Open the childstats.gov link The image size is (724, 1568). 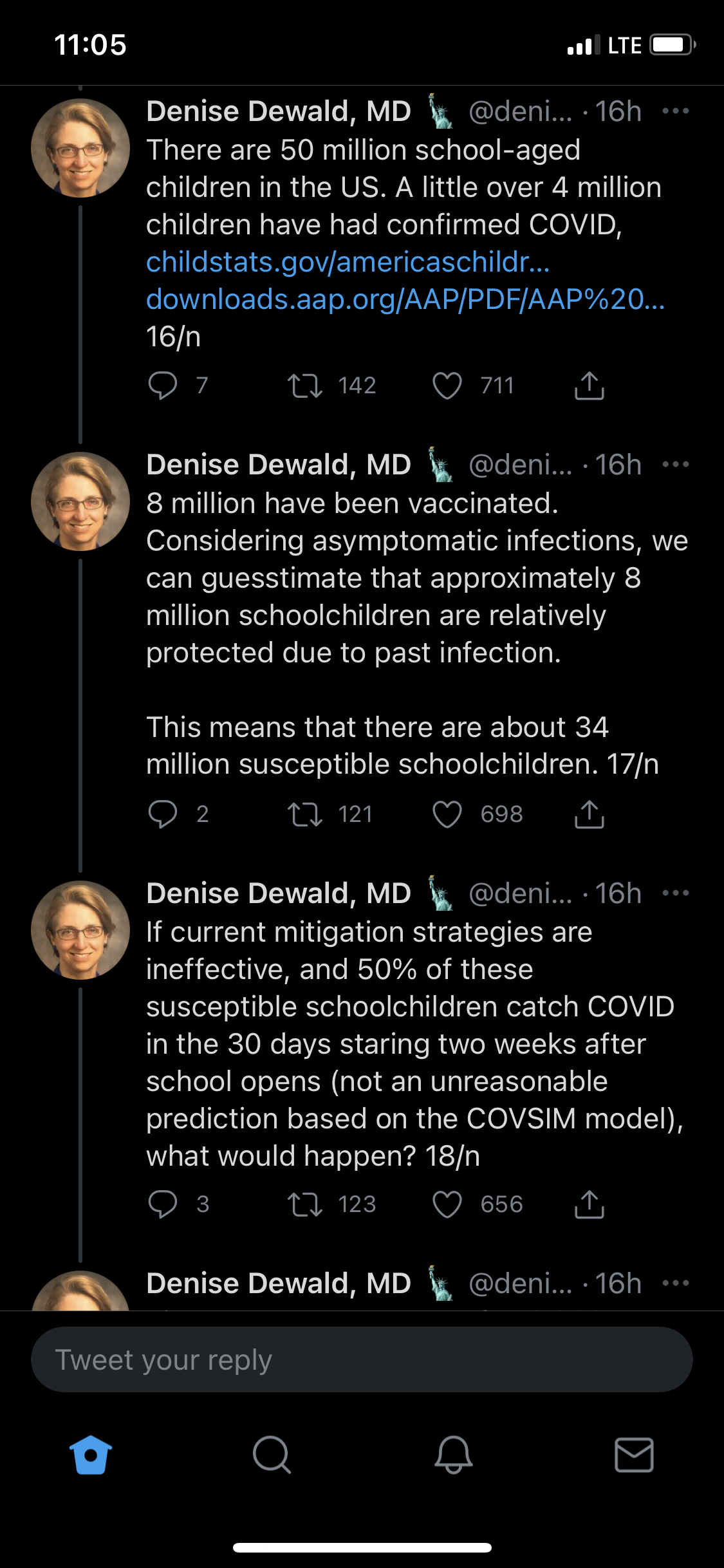348,263
